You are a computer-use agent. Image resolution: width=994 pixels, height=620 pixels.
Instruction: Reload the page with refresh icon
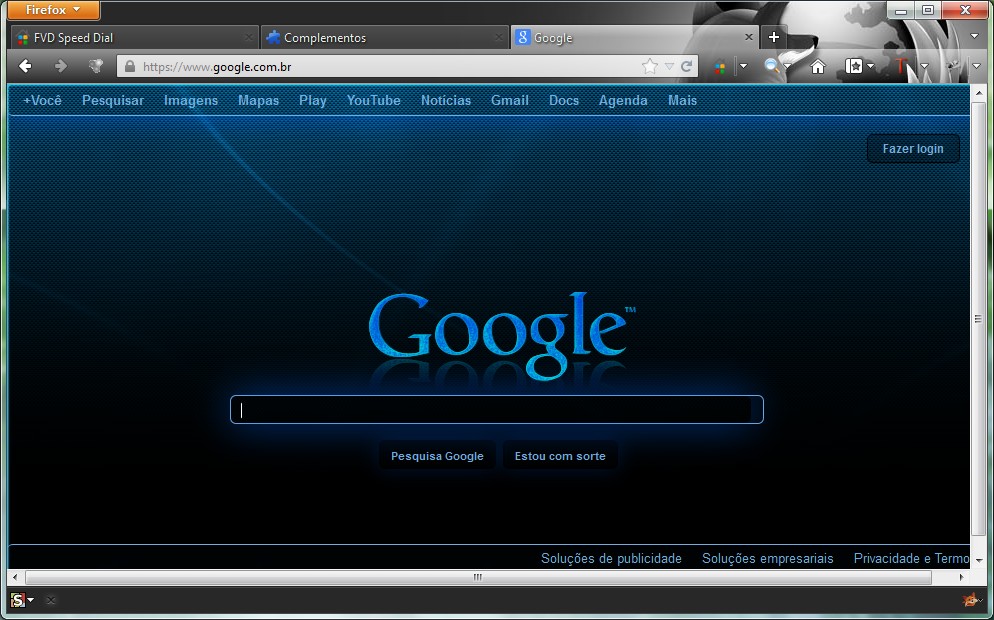pyautogui.click(x=687, y=66)
